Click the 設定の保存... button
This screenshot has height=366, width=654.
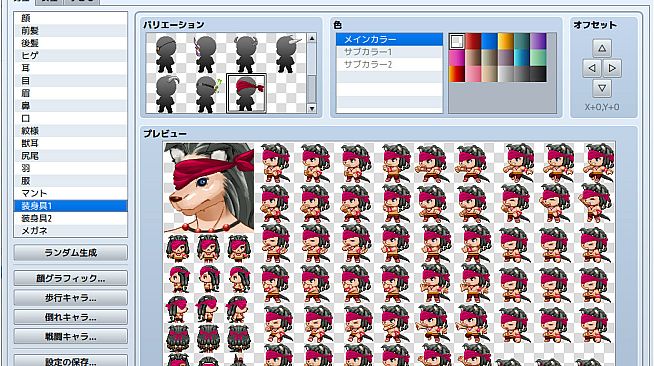pyautogui.click(x=70, y=361)
